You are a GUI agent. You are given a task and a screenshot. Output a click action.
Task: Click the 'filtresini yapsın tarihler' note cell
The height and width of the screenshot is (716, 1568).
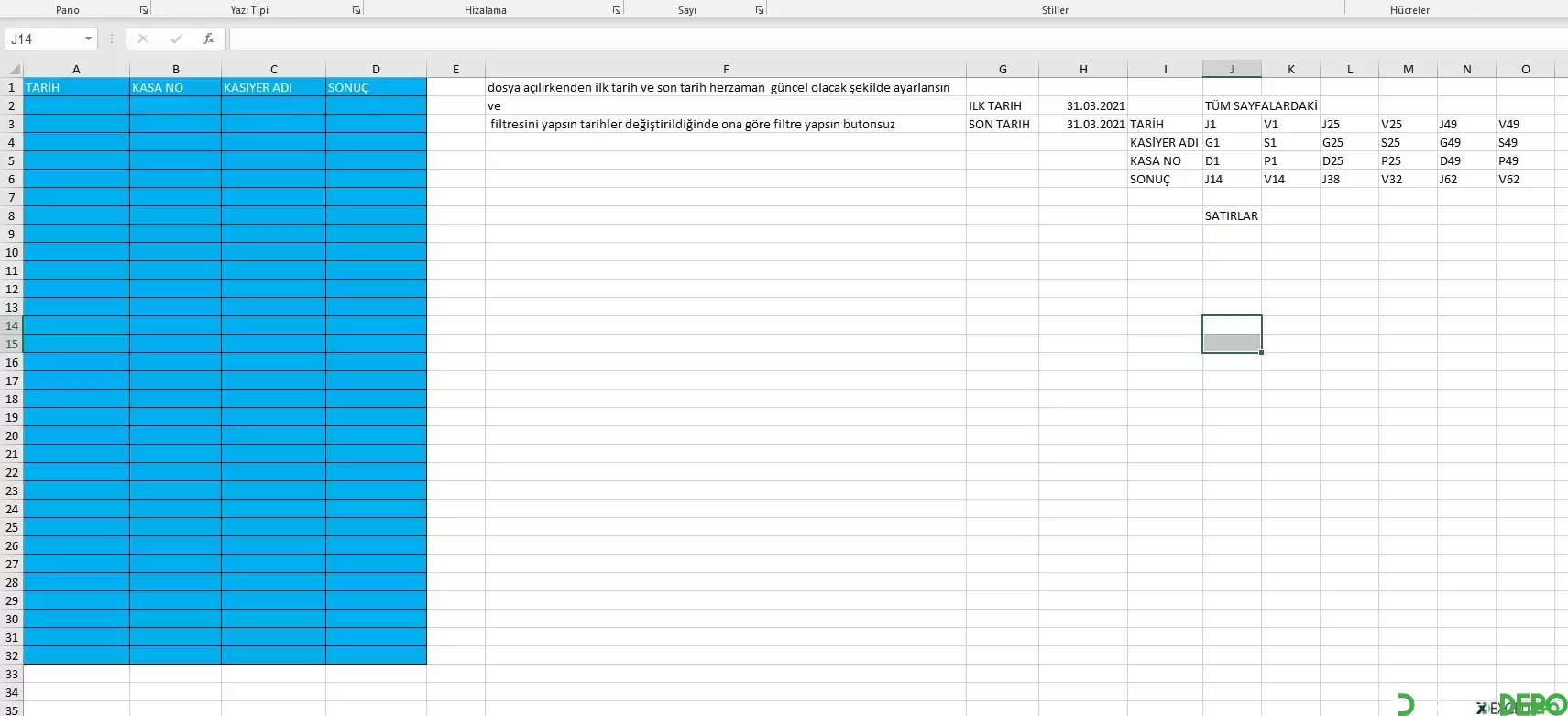726,124
